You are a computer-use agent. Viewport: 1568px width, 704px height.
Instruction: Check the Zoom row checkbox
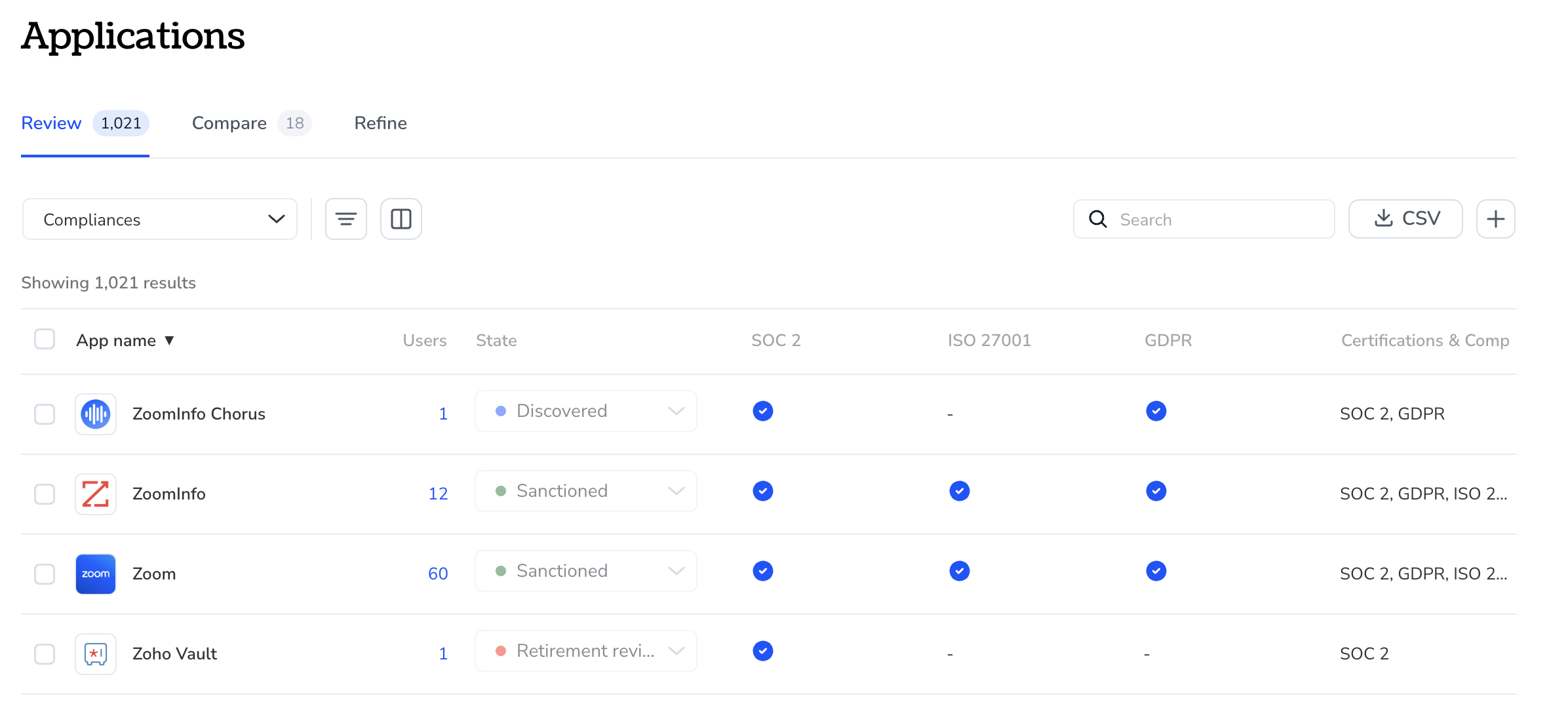coord(45,574)
